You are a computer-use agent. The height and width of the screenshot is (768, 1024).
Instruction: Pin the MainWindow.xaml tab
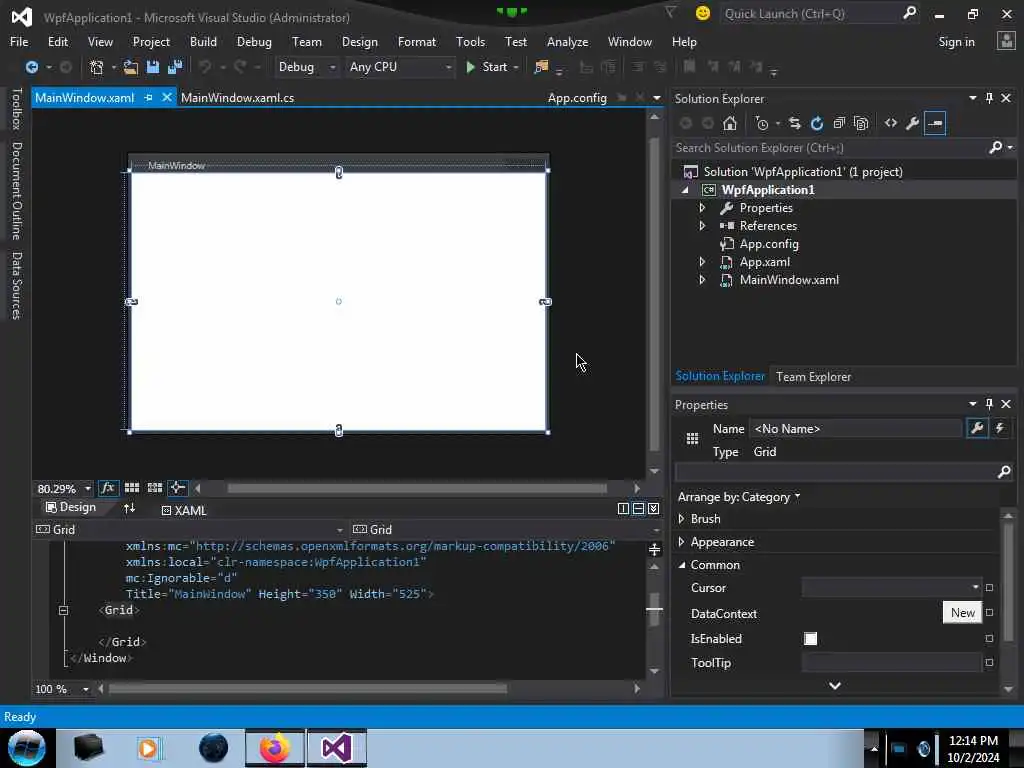[148, 97]
